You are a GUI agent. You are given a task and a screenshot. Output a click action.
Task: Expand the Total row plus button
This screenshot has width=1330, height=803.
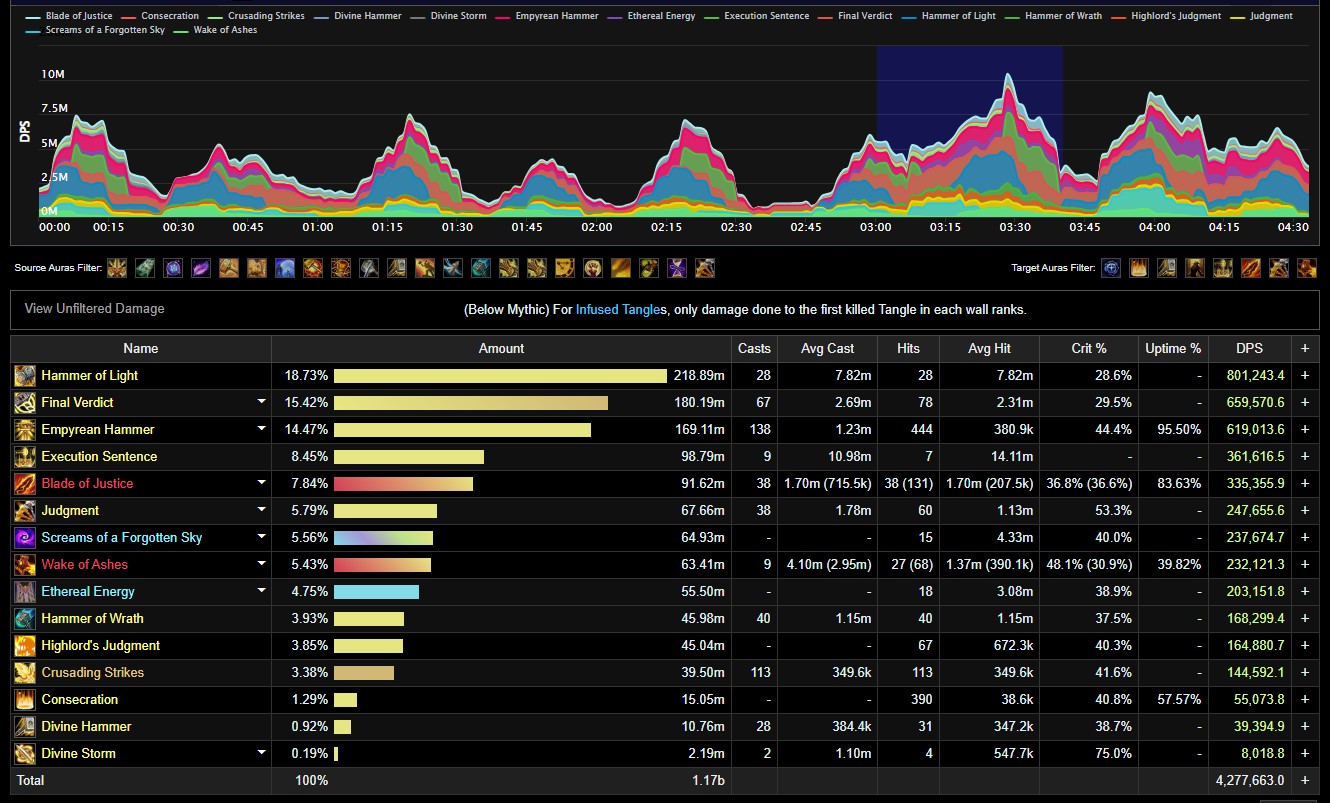pos(1304,780)
